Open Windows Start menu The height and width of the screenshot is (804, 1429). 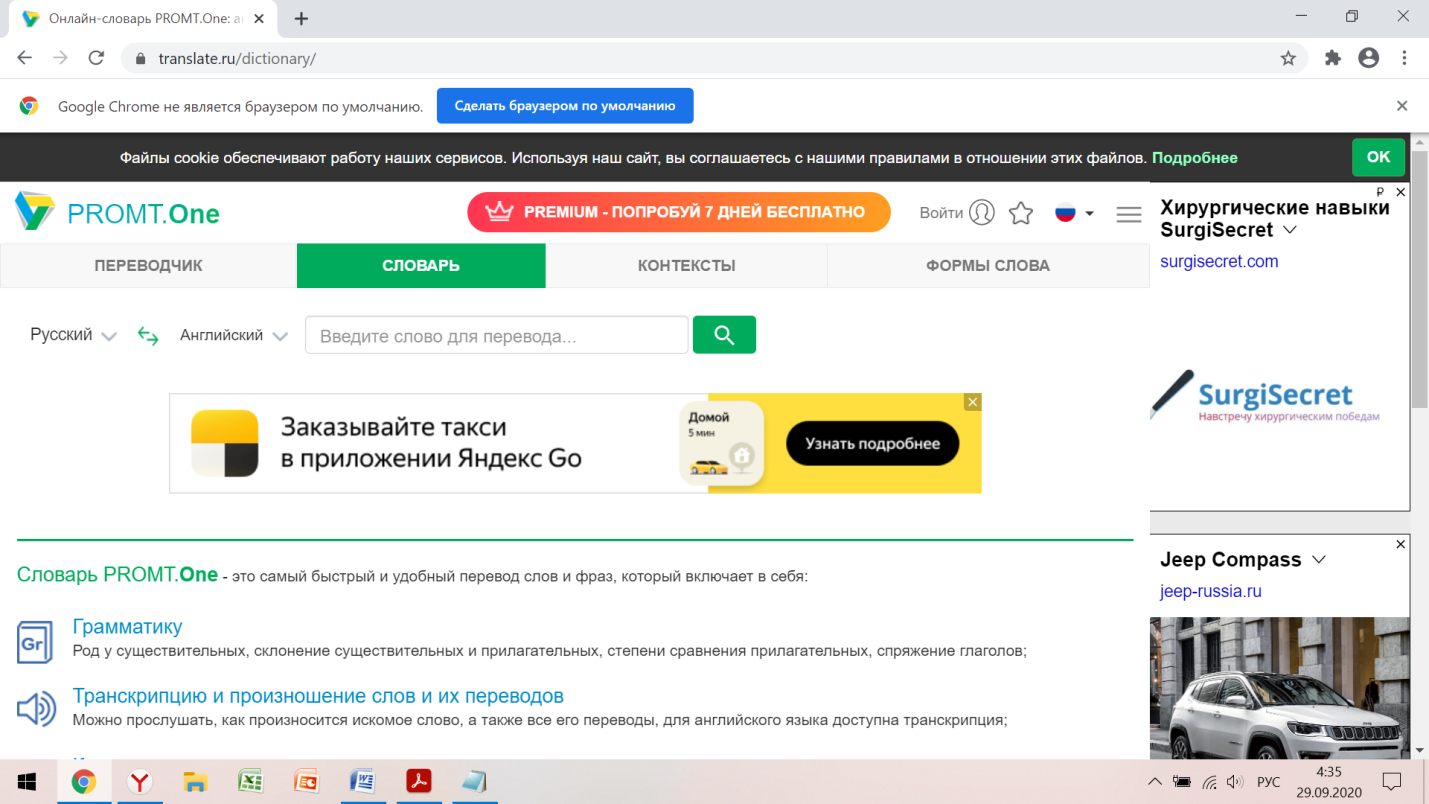pos(27,781)
